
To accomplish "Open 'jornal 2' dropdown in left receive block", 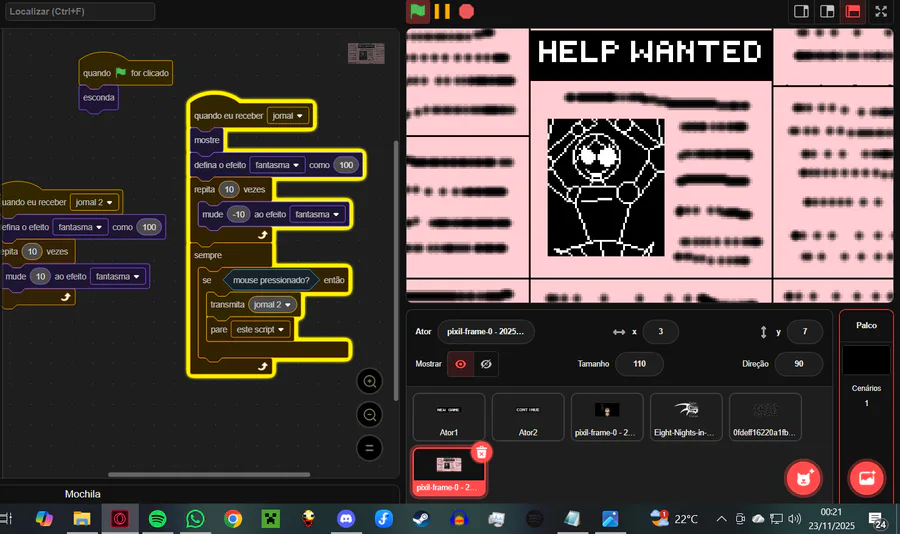I will [94, 202].
